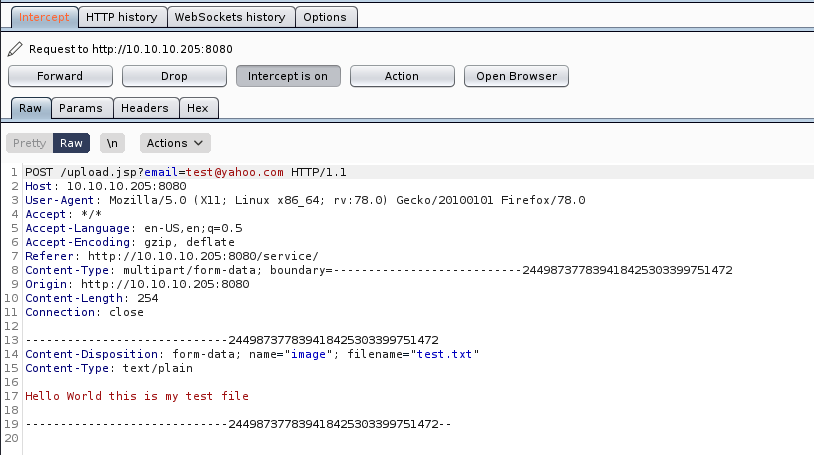This screenshot has height=455, width=814.
Task: Open the Options tab
Action: (x=325, y=17)
